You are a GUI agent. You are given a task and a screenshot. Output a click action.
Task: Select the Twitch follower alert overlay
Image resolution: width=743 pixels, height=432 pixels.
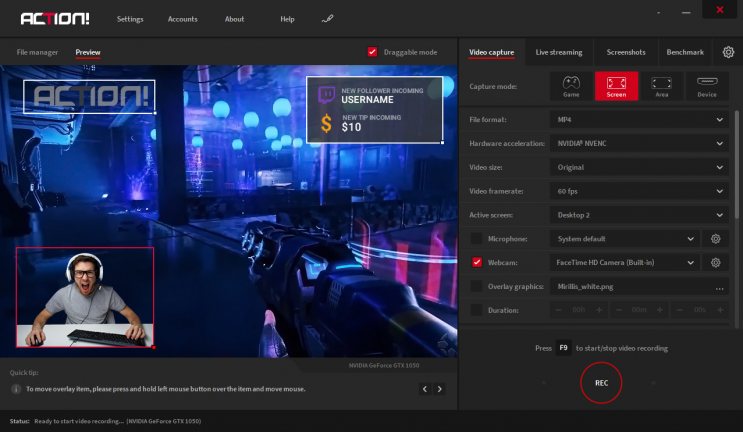(x=374, y=109)
